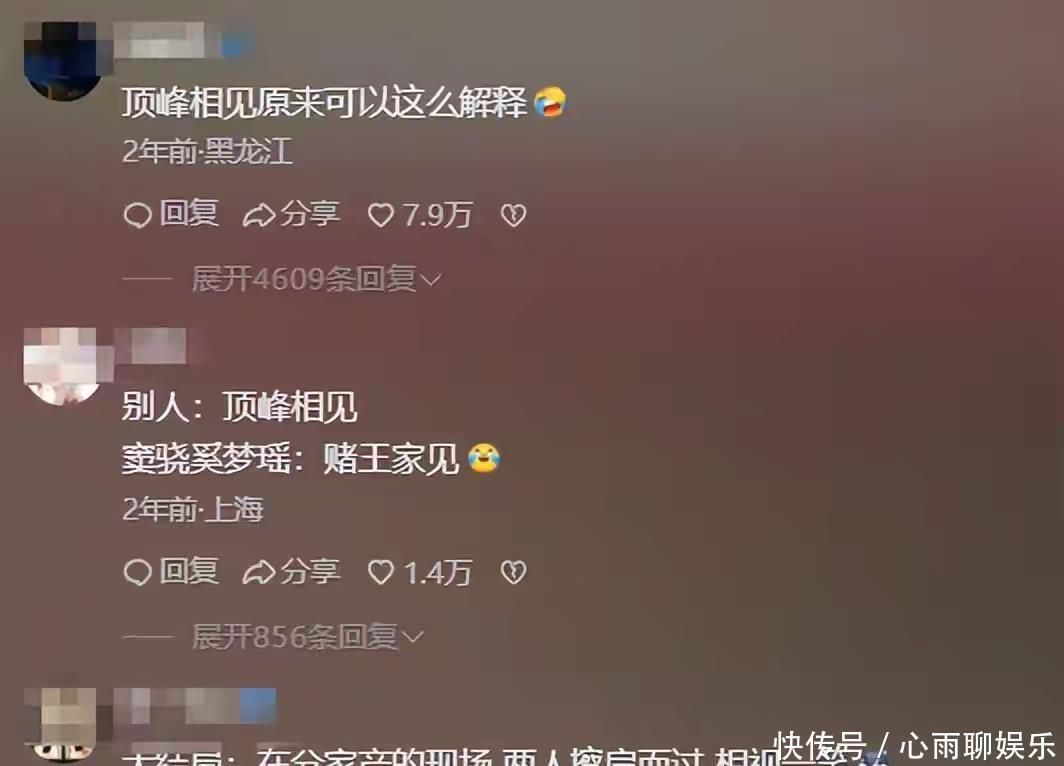Screen dimensions: 1064x766
Task: Click chevron beside 856条回复
Action: [413, 637]
